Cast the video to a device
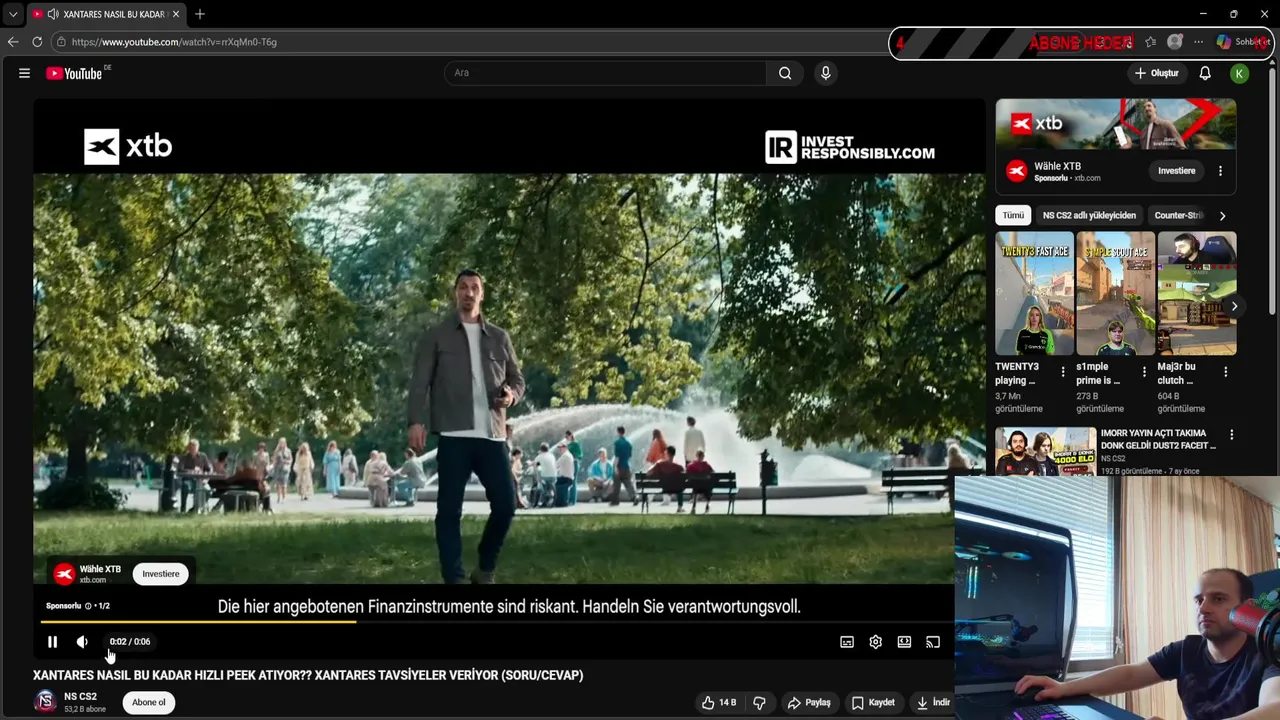 click(933, 642)
